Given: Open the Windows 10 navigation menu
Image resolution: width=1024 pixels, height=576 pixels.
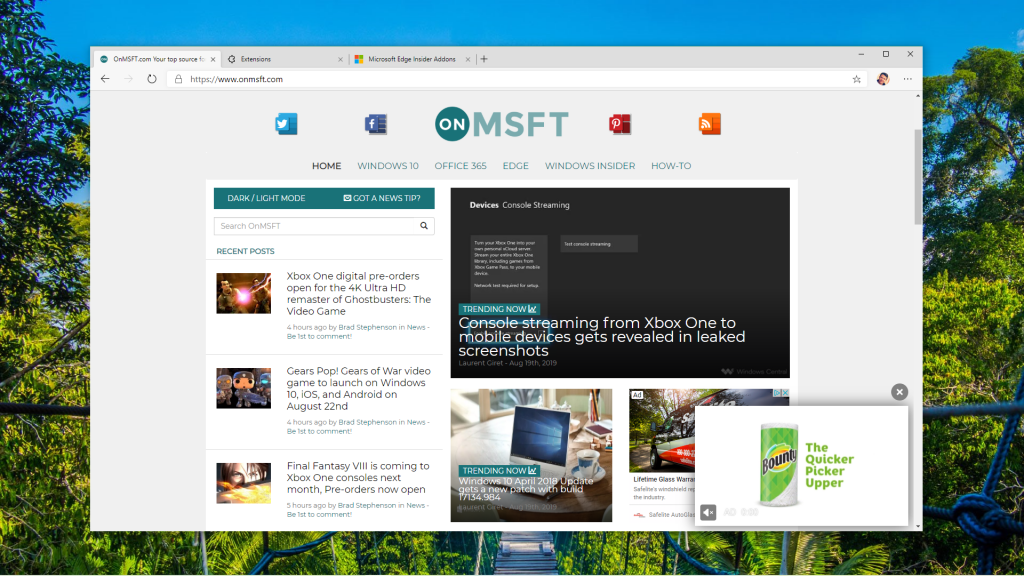Looking at the screenshot, I should 388,166.
